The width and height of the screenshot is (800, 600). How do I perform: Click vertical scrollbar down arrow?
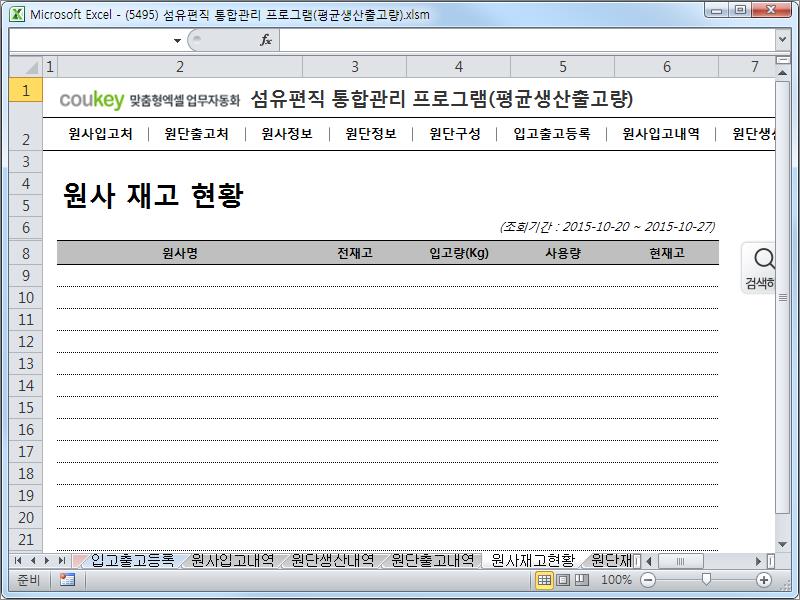[x=782, y=544]
